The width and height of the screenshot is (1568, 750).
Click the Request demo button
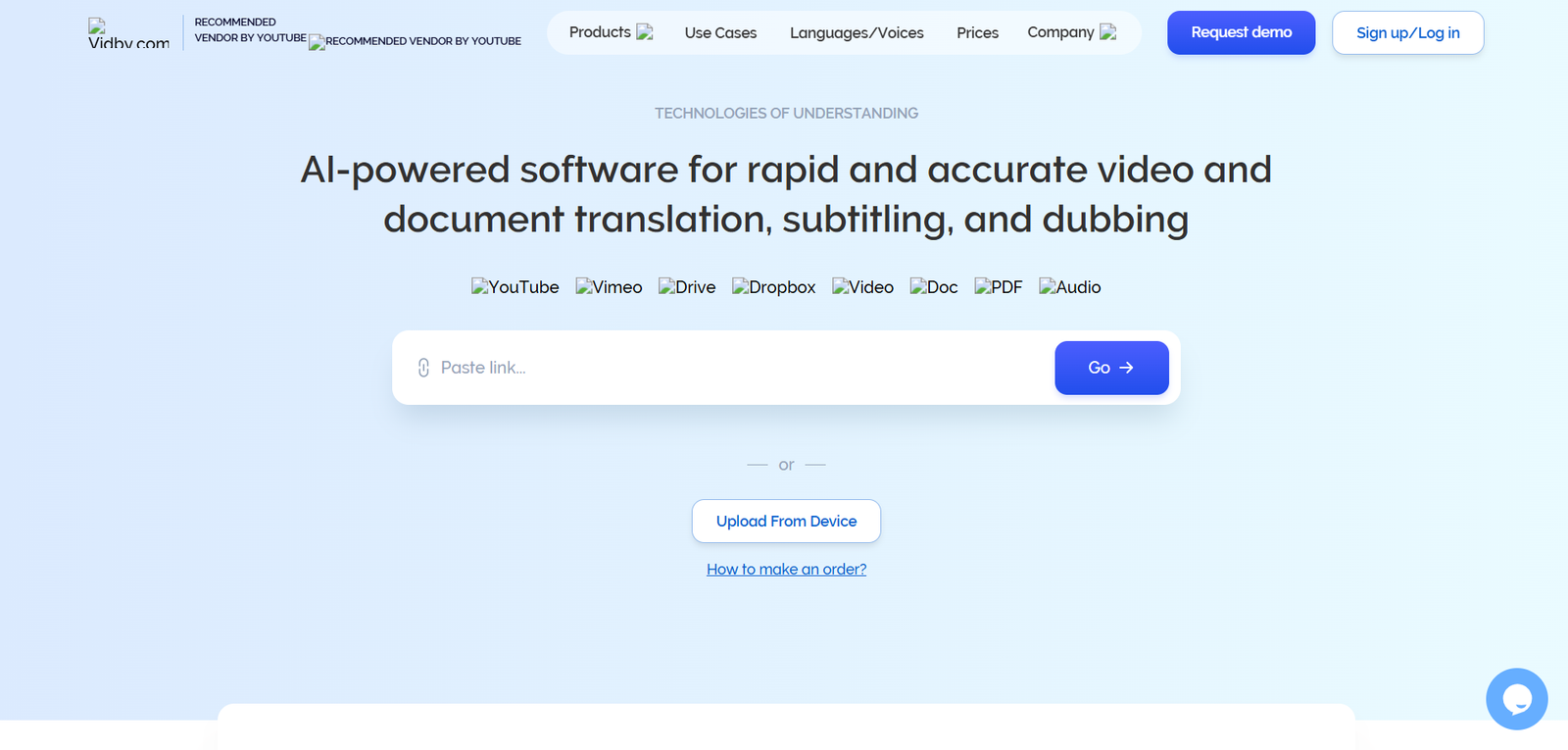[x=1241, y=32]
